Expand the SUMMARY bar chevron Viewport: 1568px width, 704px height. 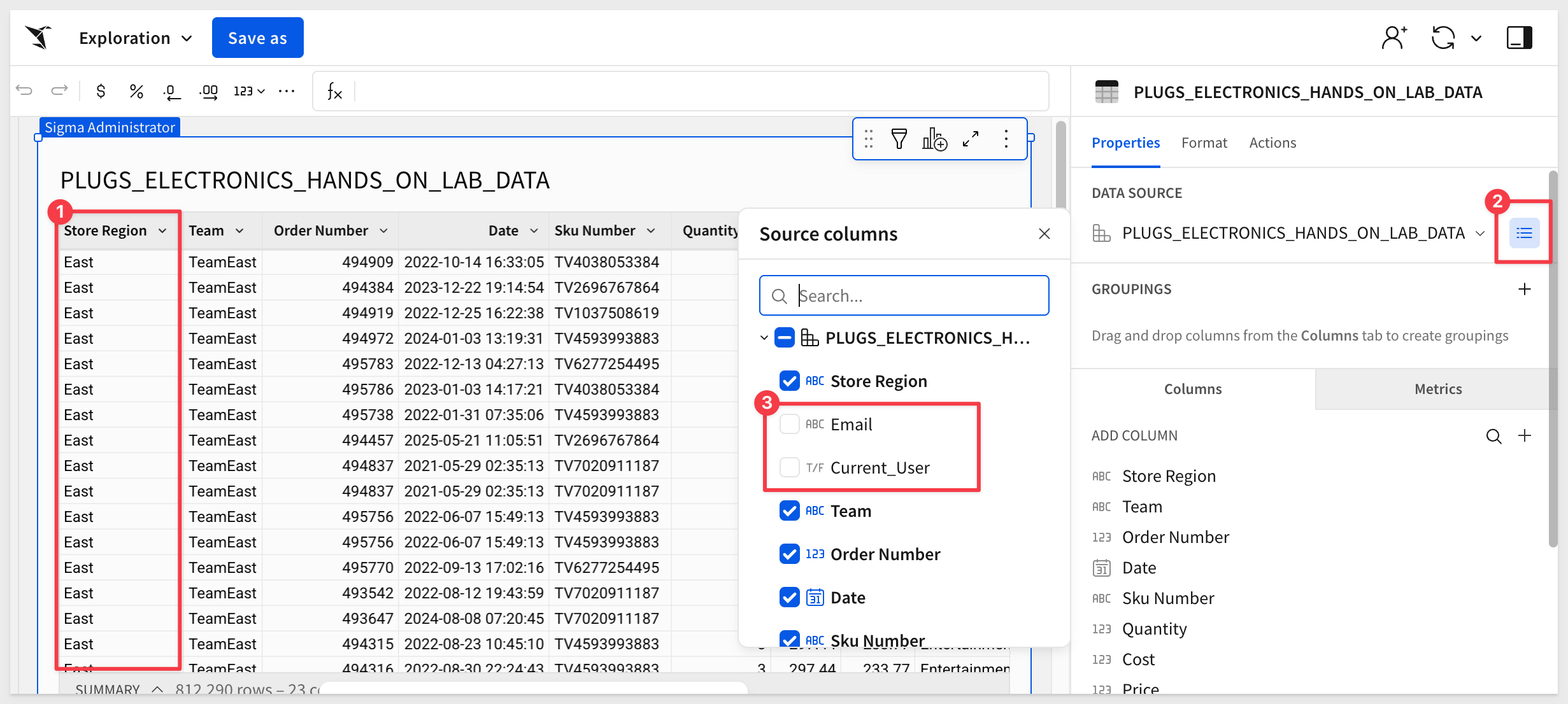pyautogui.click(x=157, y=689)
